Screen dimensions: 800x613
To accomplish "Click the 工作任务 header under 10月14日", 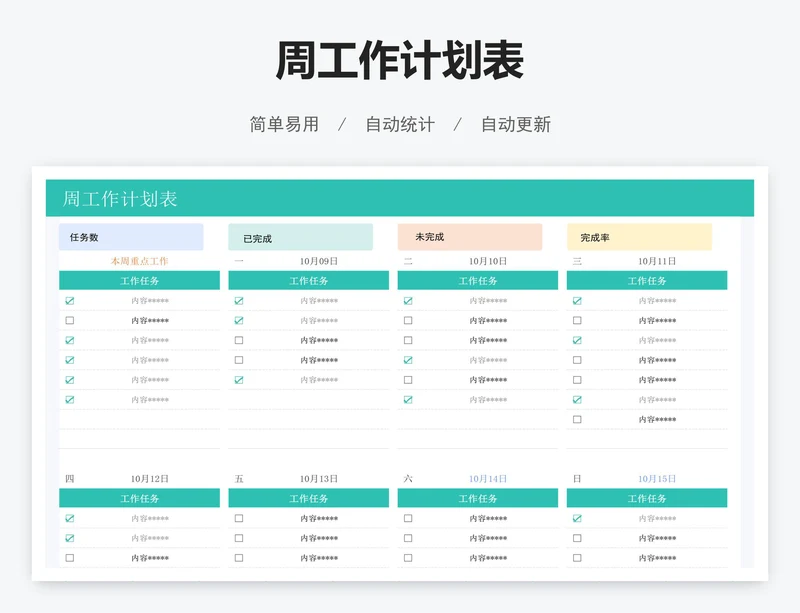I will click(478, 498).
